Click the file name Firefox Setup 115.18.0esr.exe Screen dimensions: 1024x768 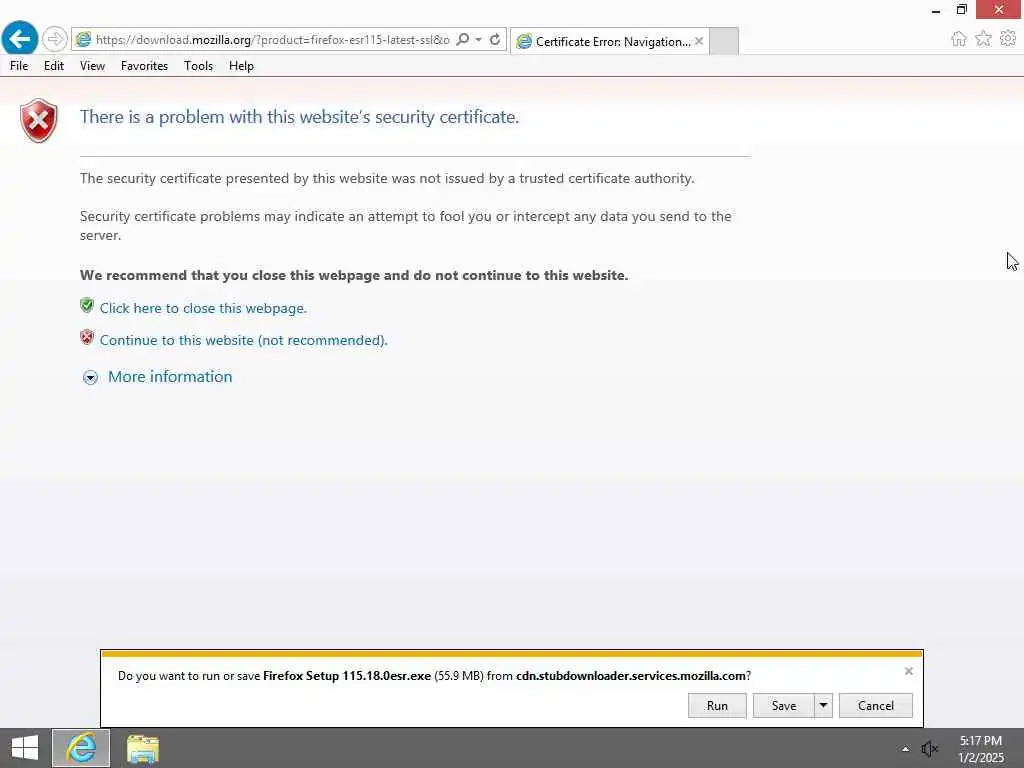(x=347, y=676)
